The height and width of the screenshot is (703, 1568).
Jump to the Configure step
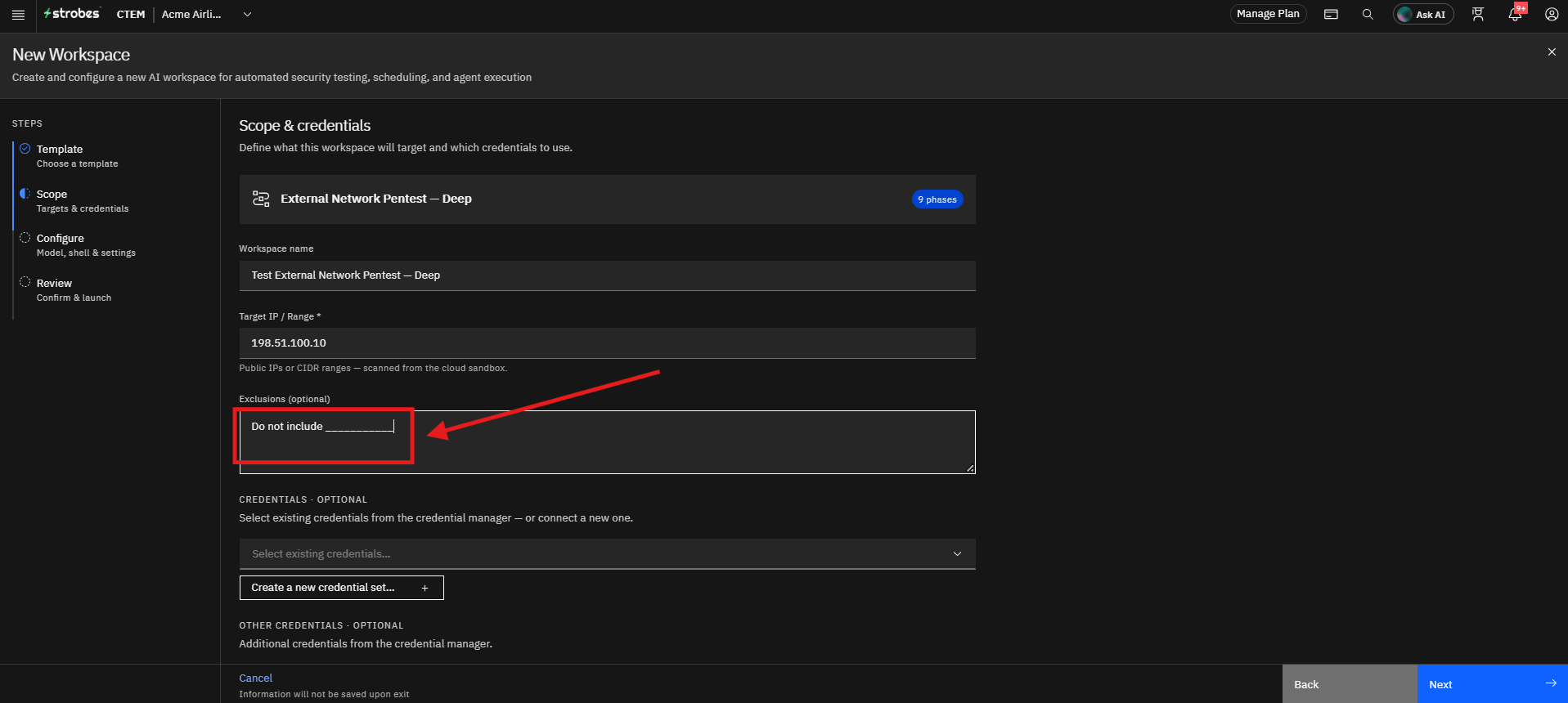pyautogui.click(x=86, y=245)
